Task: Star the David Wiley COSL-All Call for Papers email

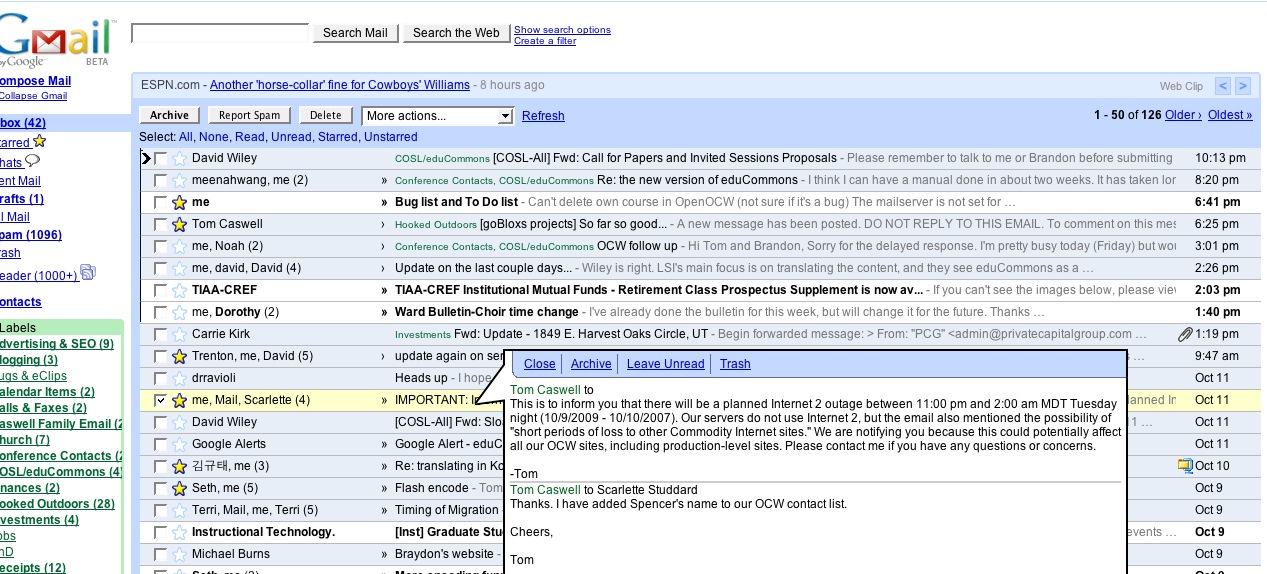Action: (x=179, y=158)
